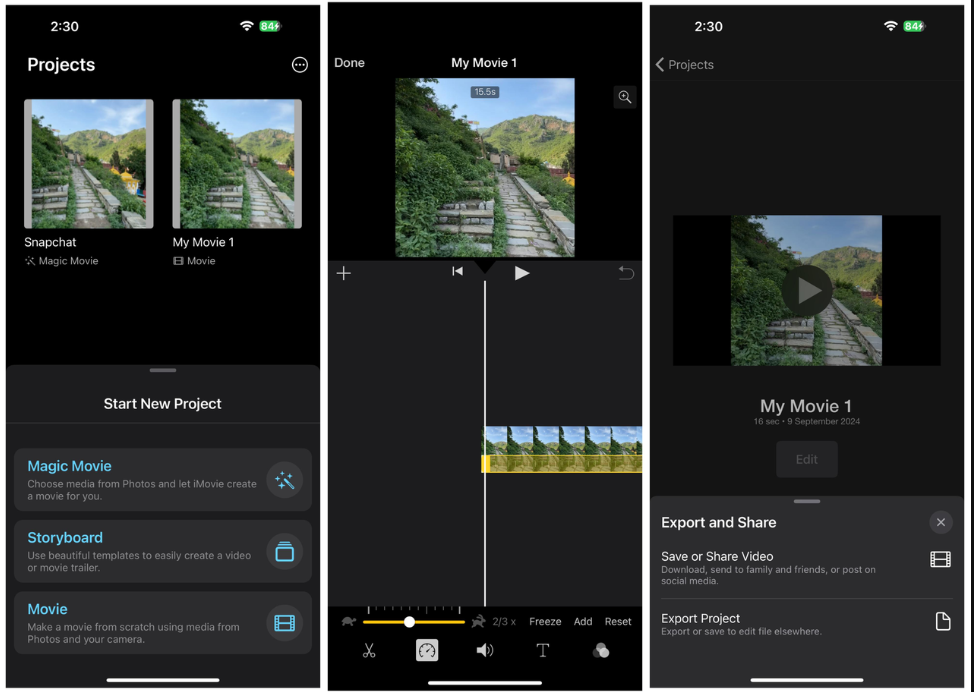Select the video clip in timeline

[562, 449]
